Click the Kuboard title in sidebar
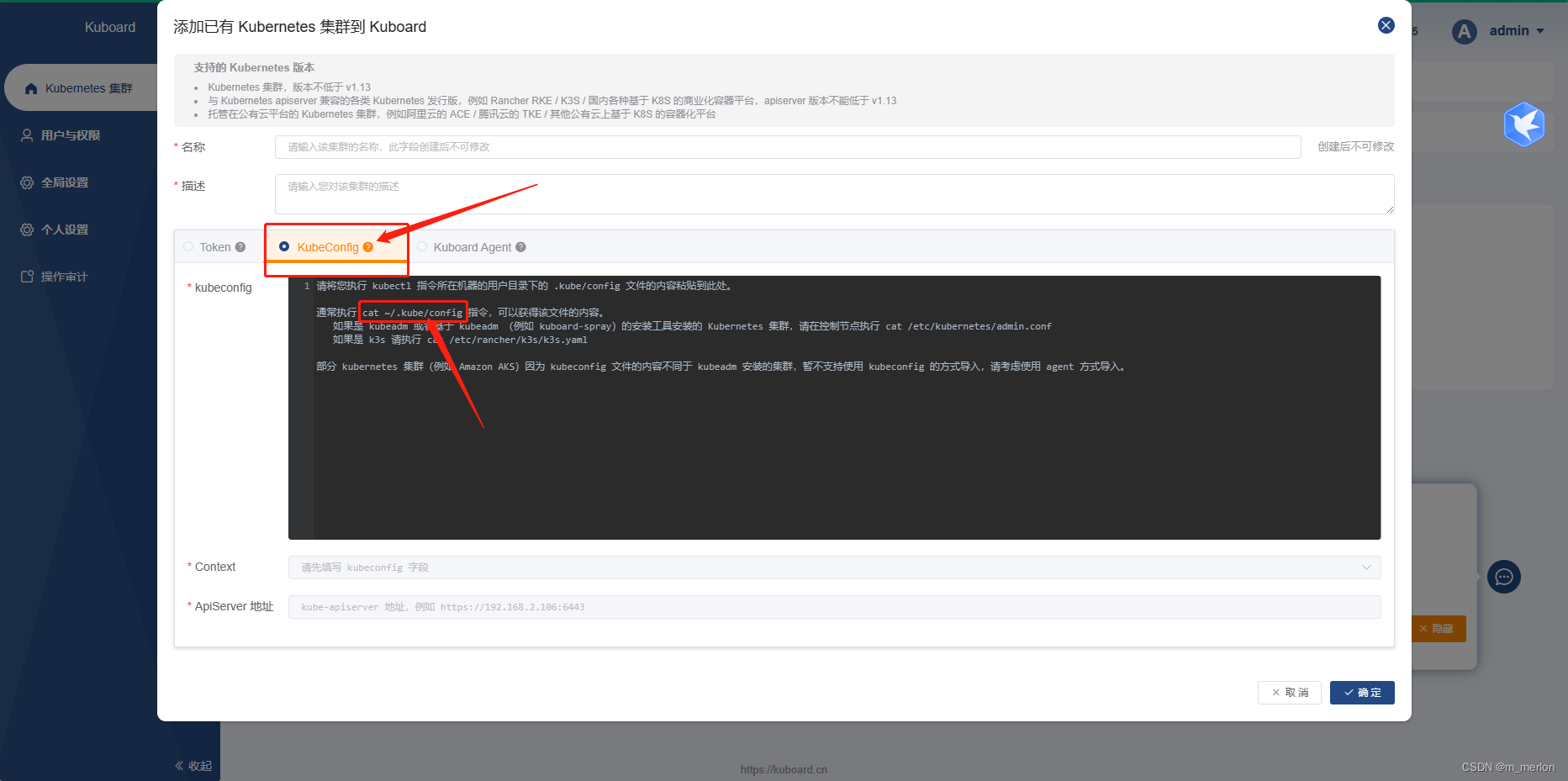1568x781 pixels. click(x=110, y=27)
